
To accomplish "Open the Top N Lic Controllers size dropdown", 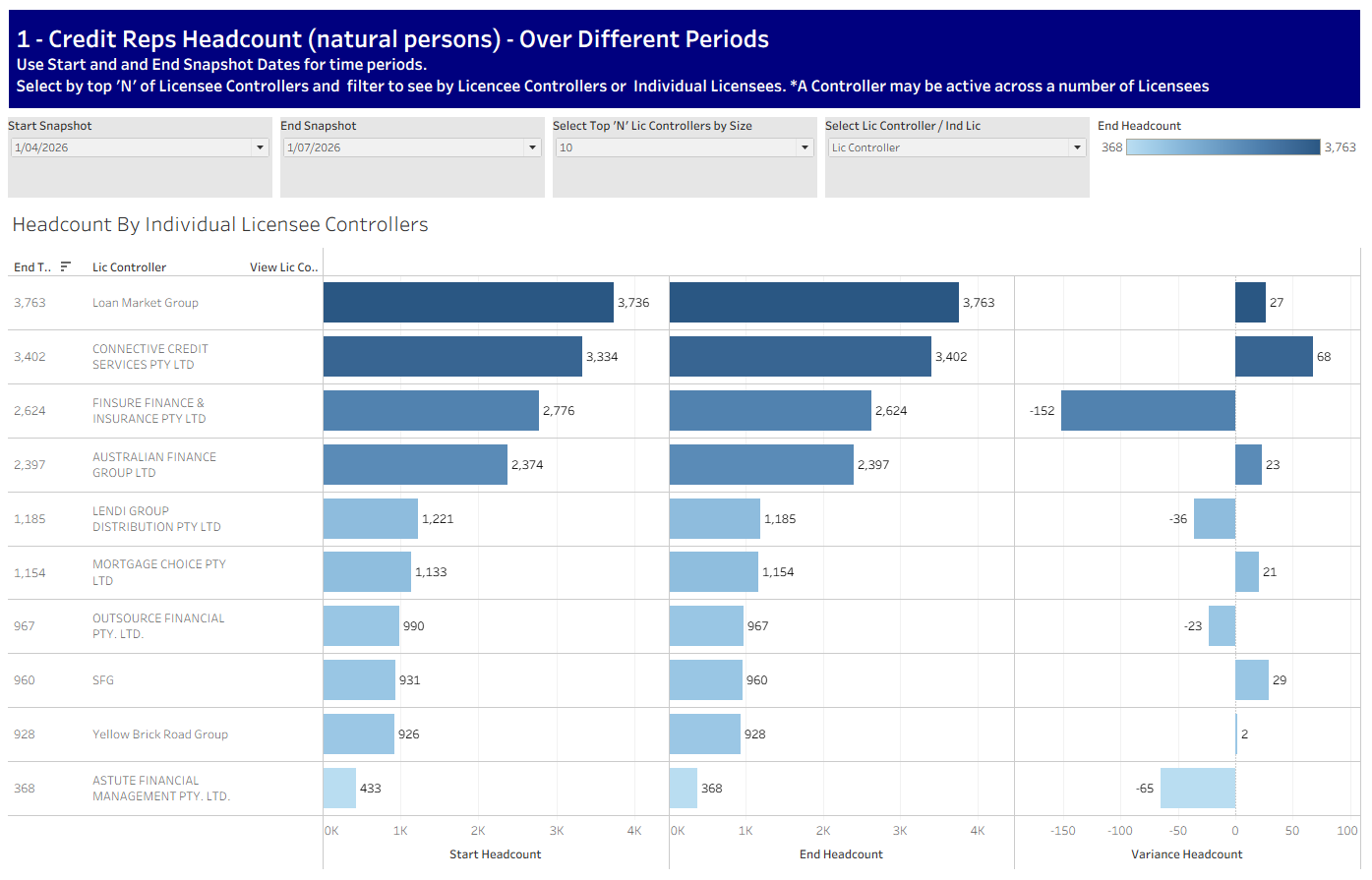I will (x=684, y=147).
